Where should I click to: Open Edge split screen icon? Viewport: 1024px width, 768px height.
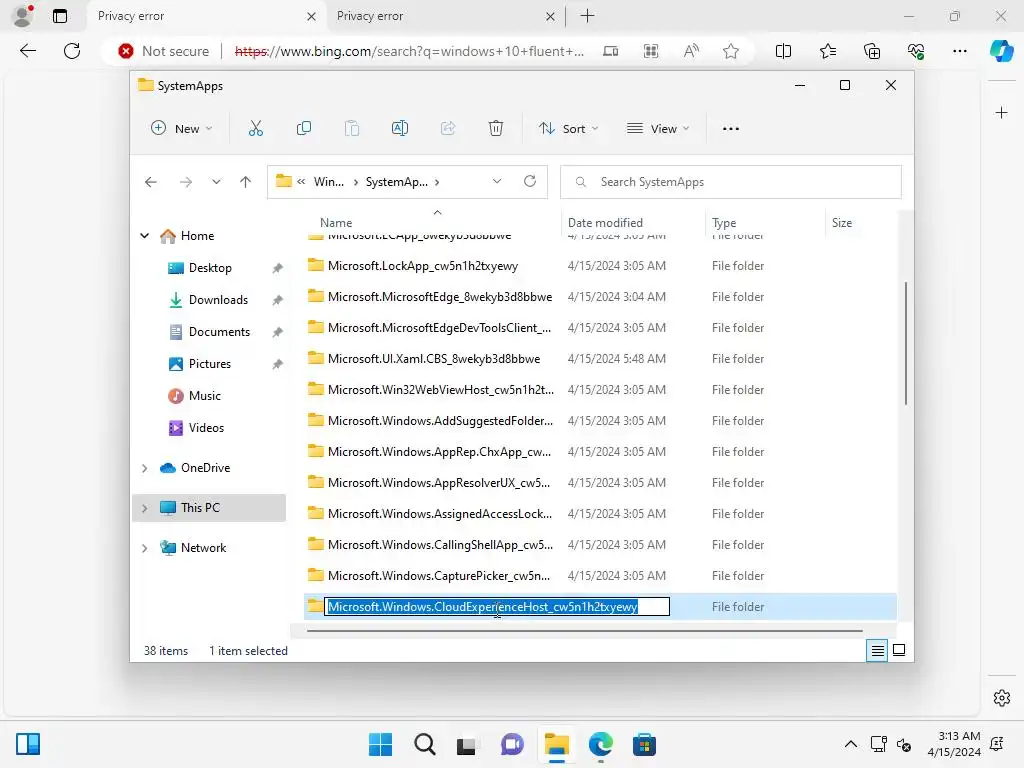pos(783,51)
